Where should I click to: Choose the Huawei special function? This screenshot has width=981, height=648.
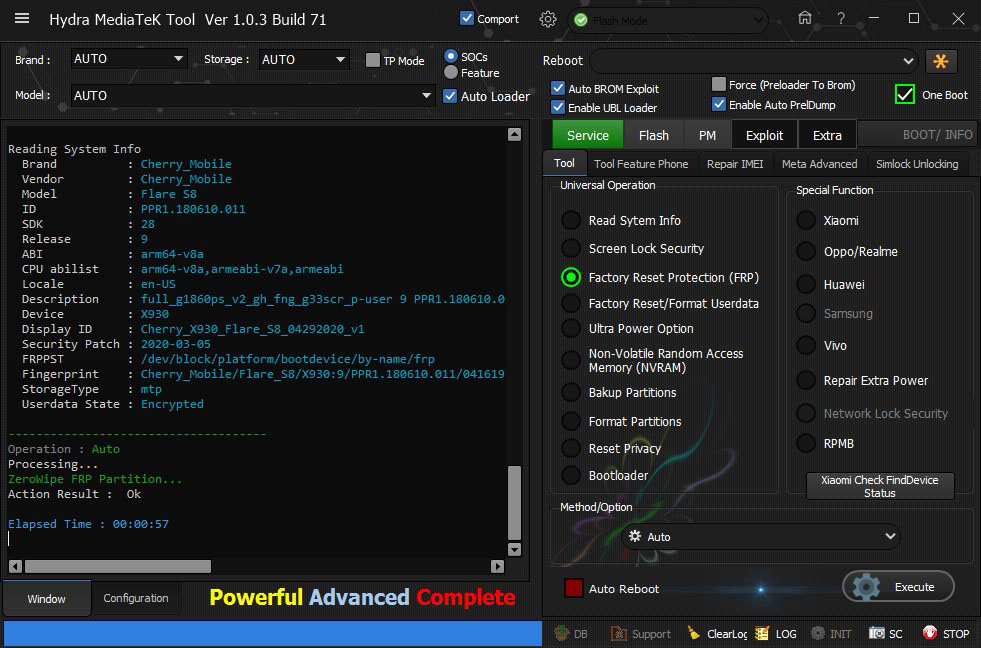[806, 284]
